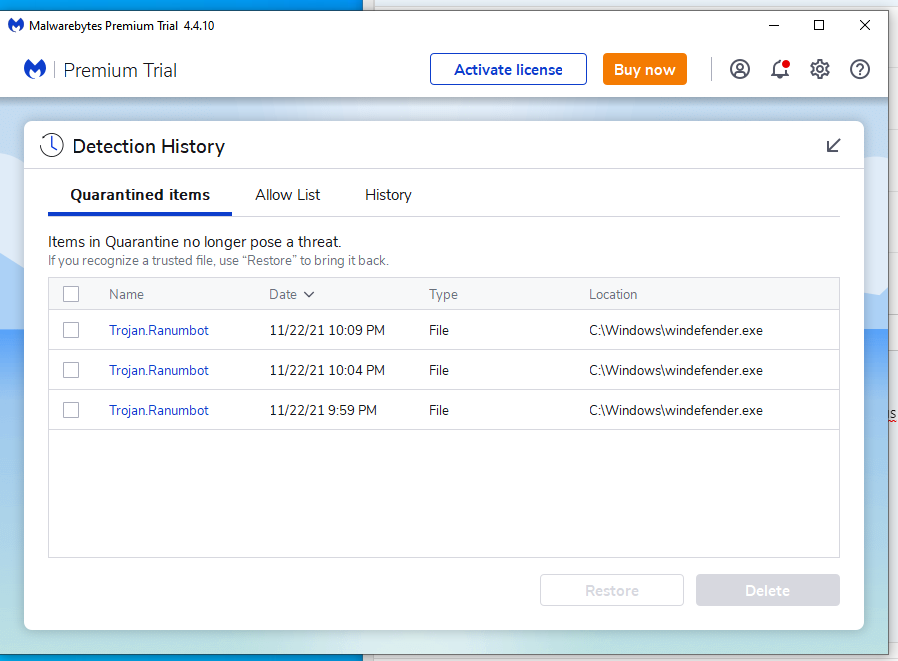
Task: Open the account profile icon
Action: click(739, 69)
